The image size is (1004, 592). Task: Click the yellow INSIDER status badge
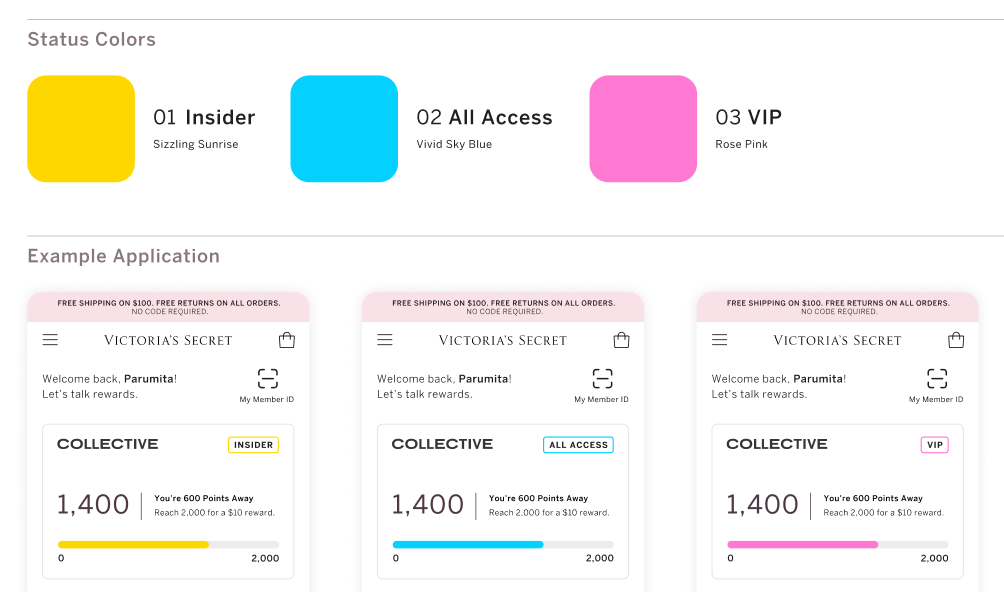click(x=253, y=445)
